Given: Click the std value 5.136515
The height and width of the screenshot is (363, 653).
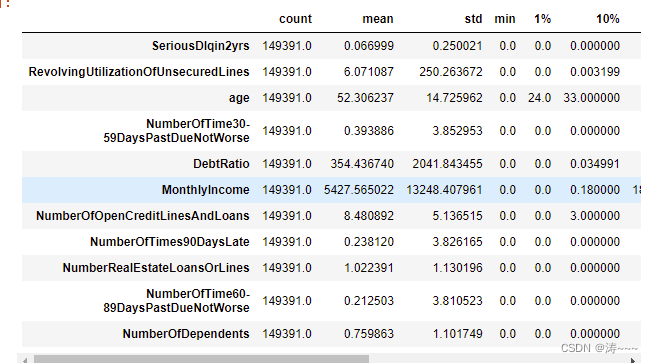Looking at the screenshot, I should coord(457,216).
